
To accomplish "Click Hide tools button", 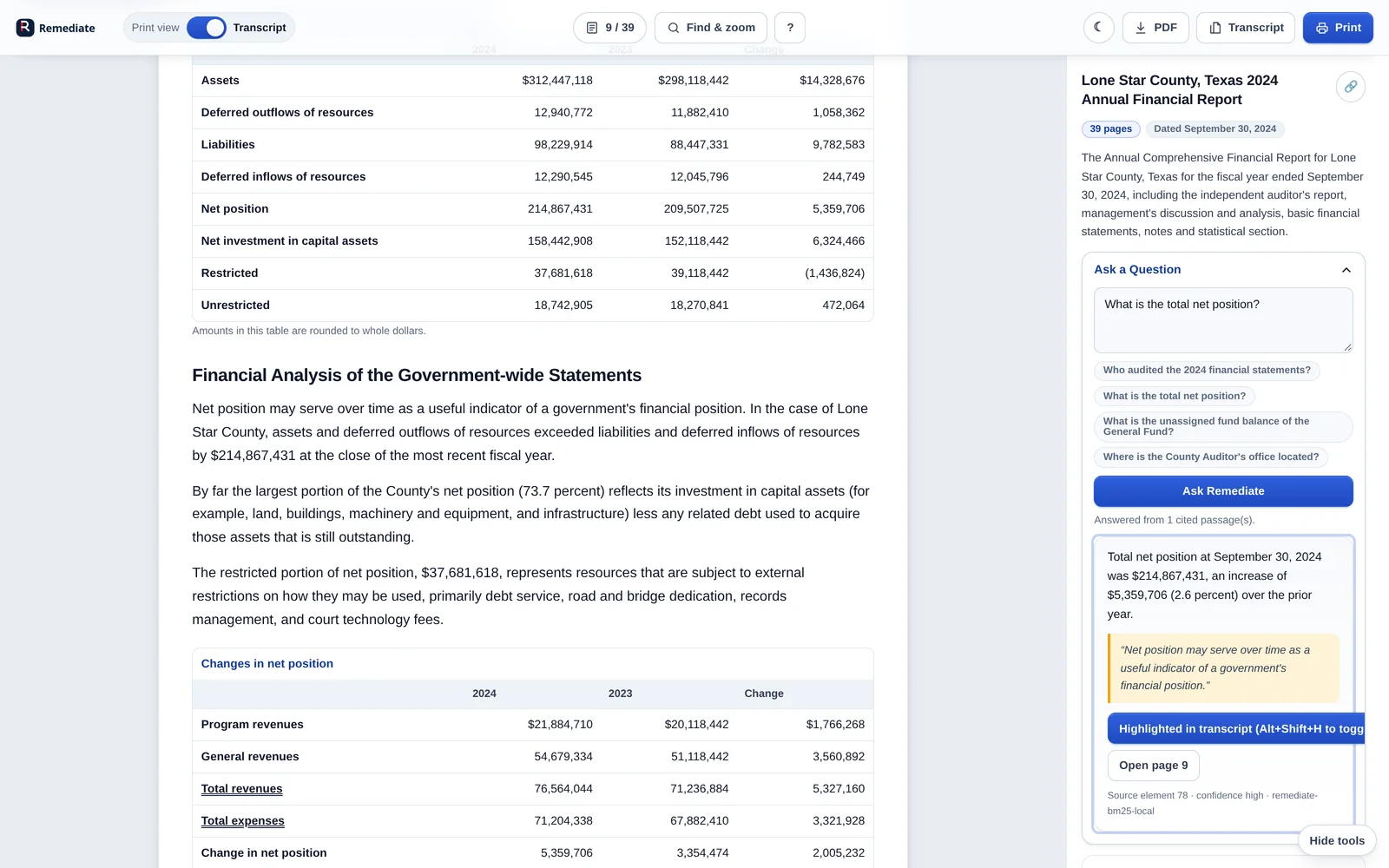I will [x=1337, y=840].
